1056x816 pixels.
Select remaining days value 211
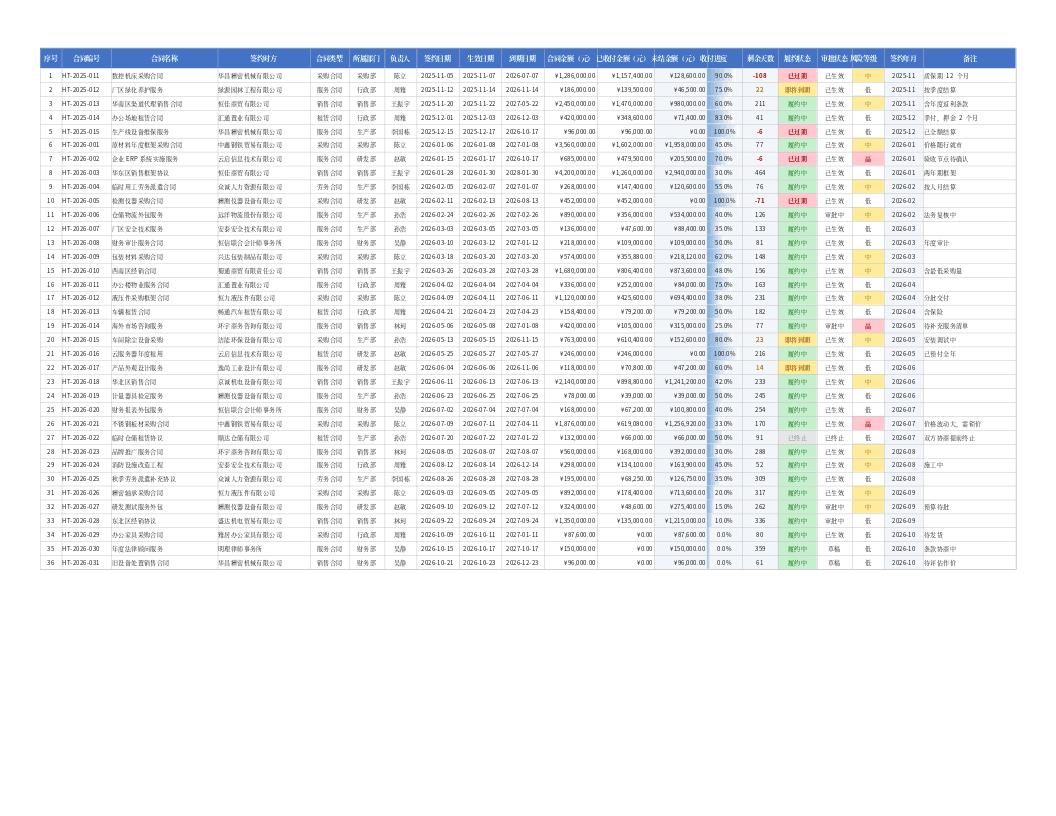tap(760, 104)
